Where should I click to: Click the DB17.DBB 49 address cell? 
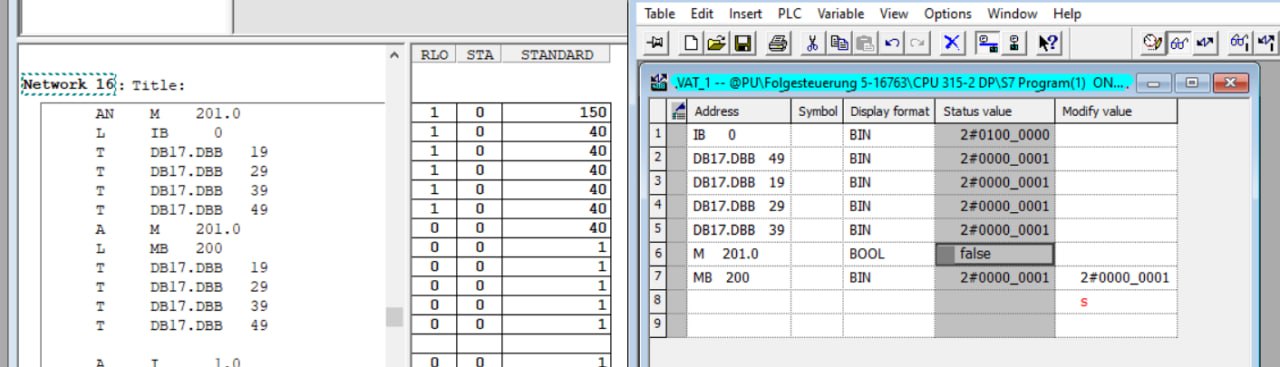[739, 158]
